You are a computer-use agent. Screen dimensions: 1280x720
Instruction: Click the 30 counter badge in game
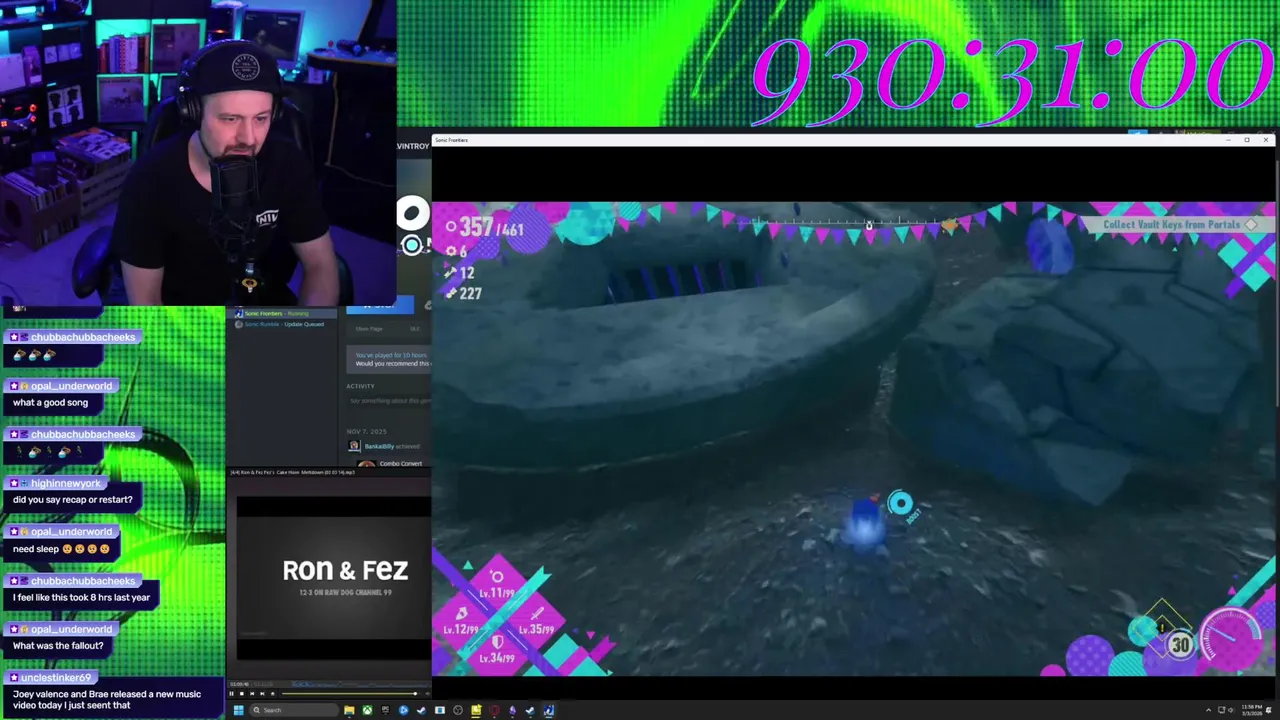click(x=1181, y=645)
